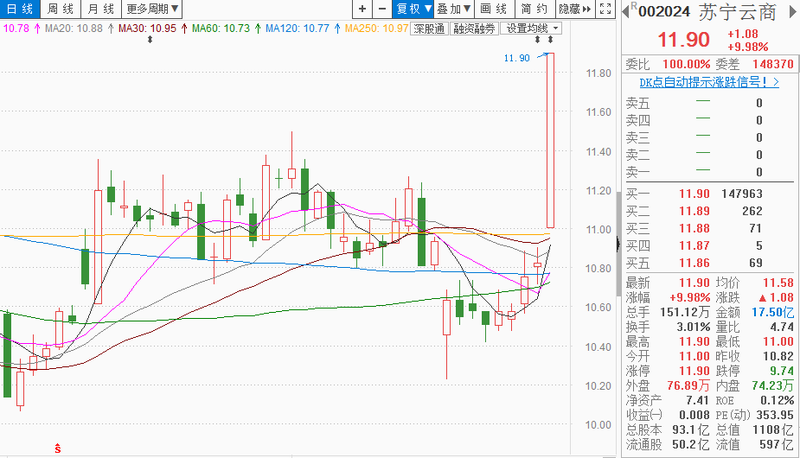The height and width of the screenshot is (458, 800).
Task: Switch to the 月线 tab
Action: click(99, 8)
